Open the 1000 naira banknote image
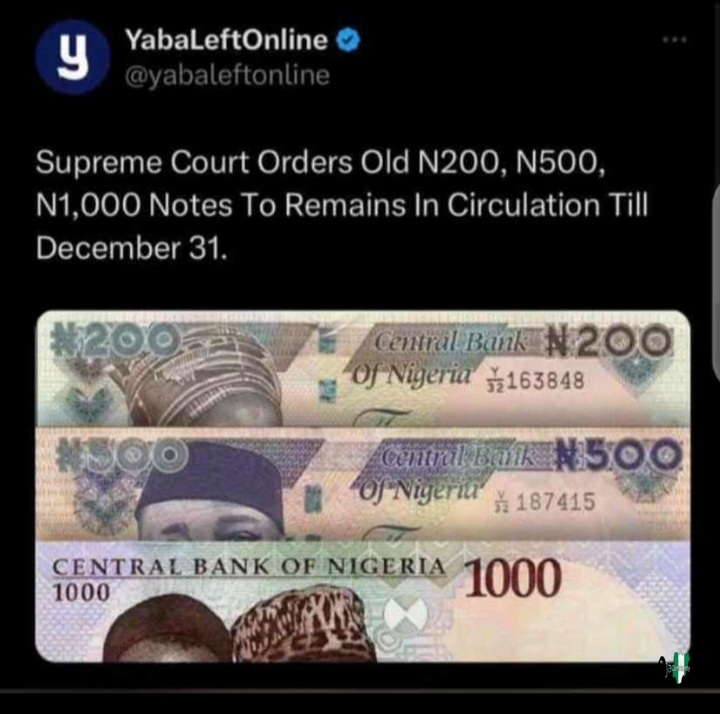 pos(363,602)
